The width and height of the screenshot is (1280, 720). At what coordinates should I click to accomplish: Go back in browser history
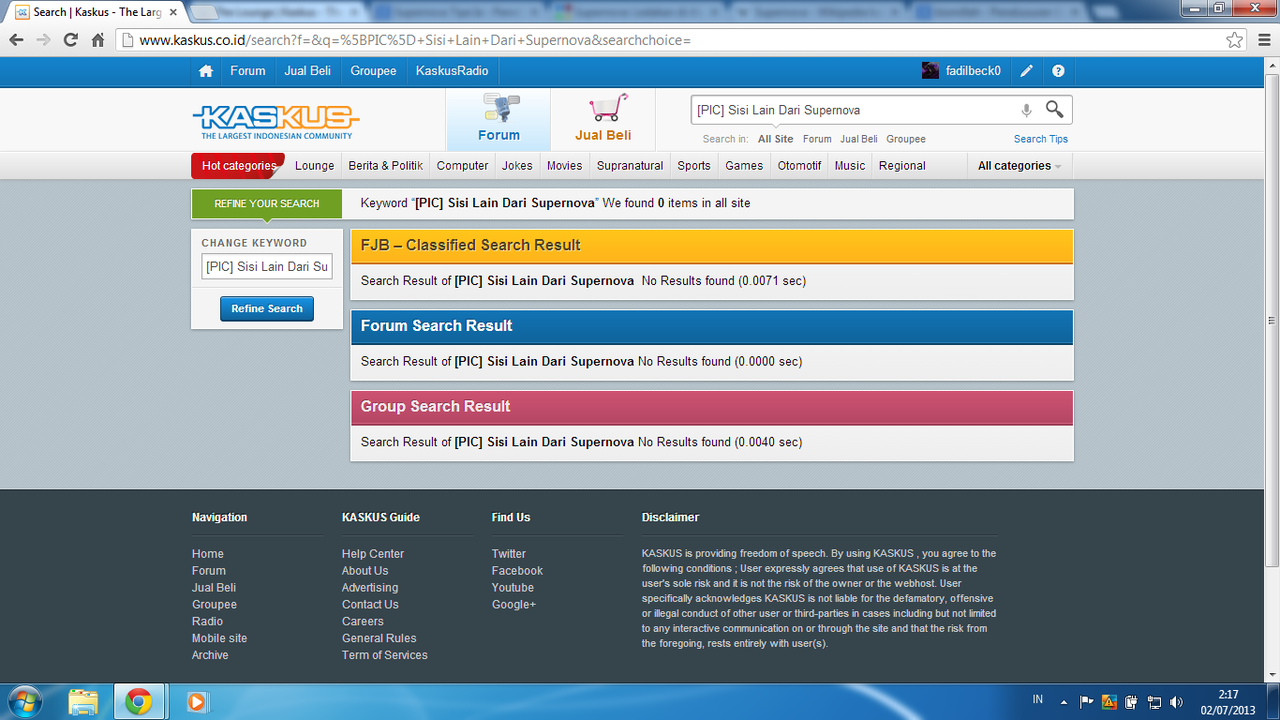[x=17, y=40]
